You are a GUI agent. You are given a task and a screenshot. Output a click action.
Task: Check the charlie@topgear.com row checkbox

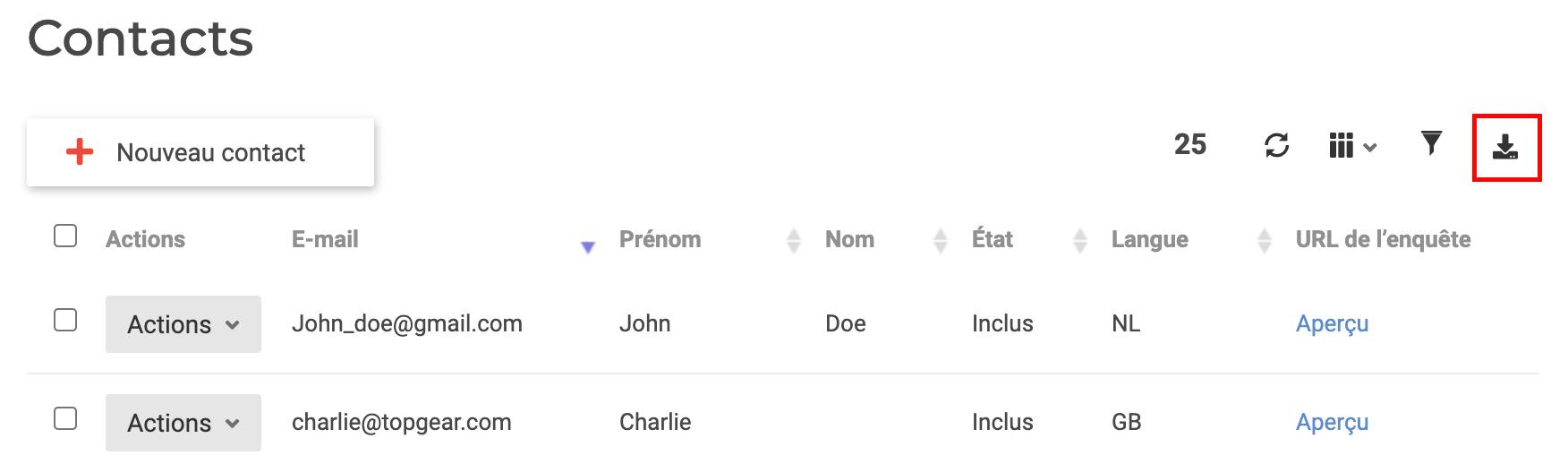(x=65, y=418)
